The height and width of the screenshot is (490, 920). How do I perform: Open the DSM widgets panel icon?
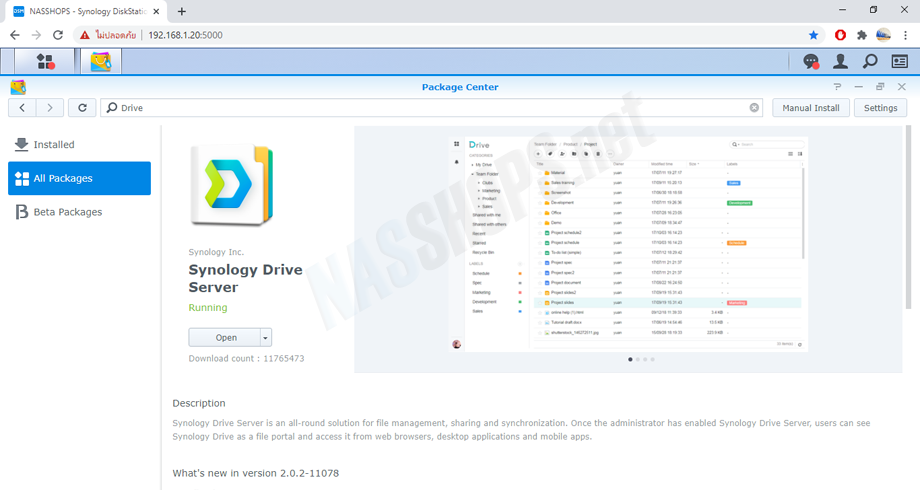point(899,61)
